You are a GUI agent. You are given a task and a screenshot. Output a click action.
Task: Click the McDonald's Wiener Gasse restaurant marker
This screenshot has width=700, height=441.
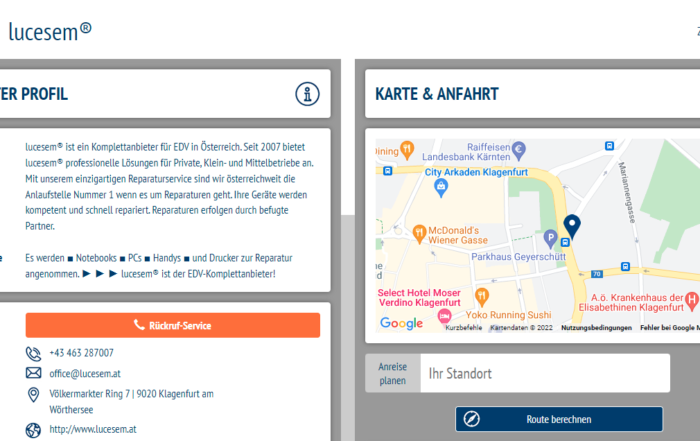coord(417,231)
